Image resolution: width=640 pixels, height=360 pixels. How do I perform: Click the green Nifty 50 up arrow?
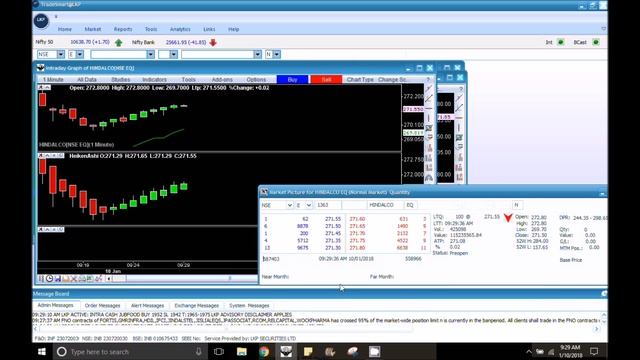click(x=119, y=42)
